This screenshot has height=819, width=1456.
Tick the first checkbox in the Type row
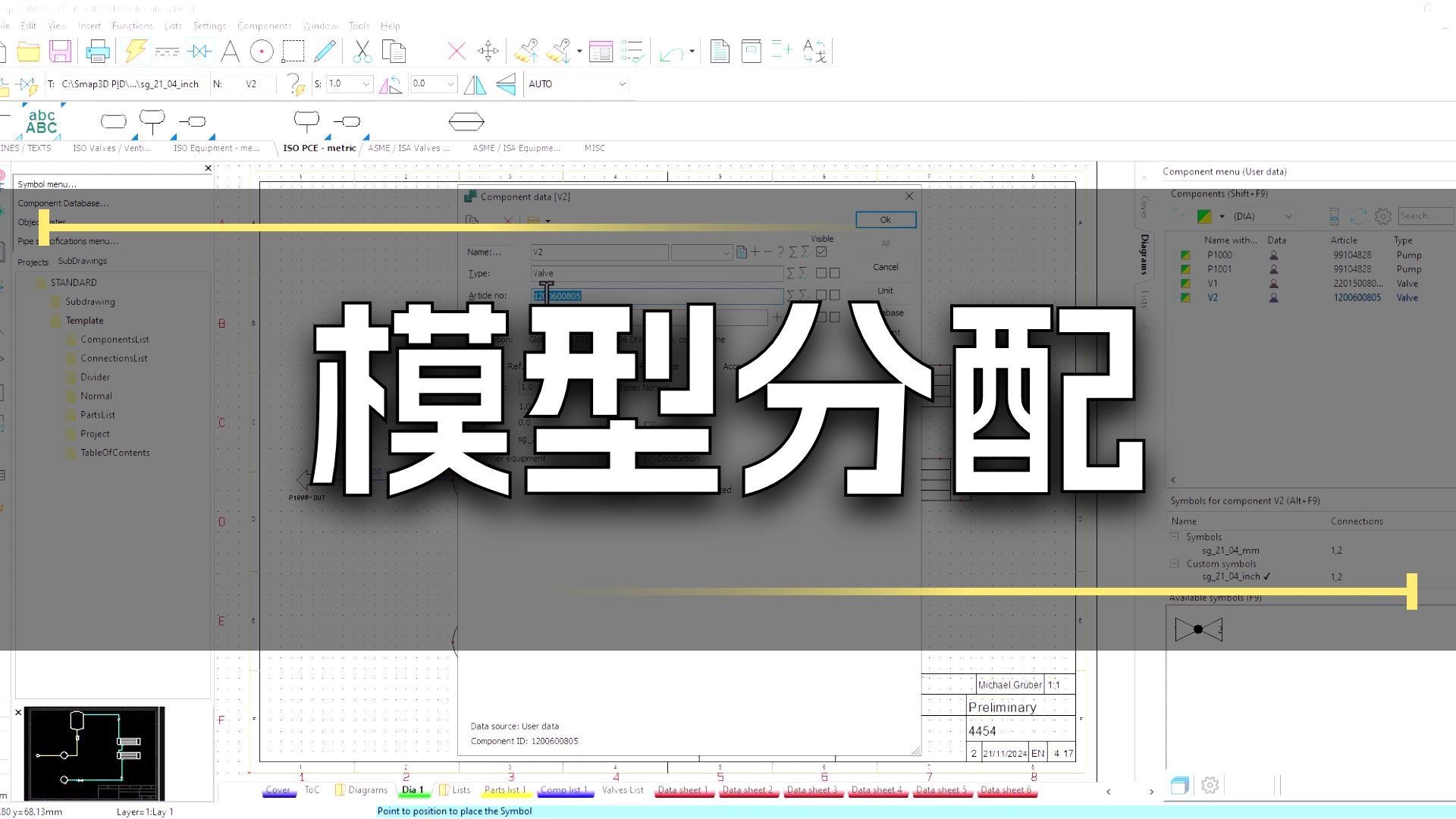(821, 273)
